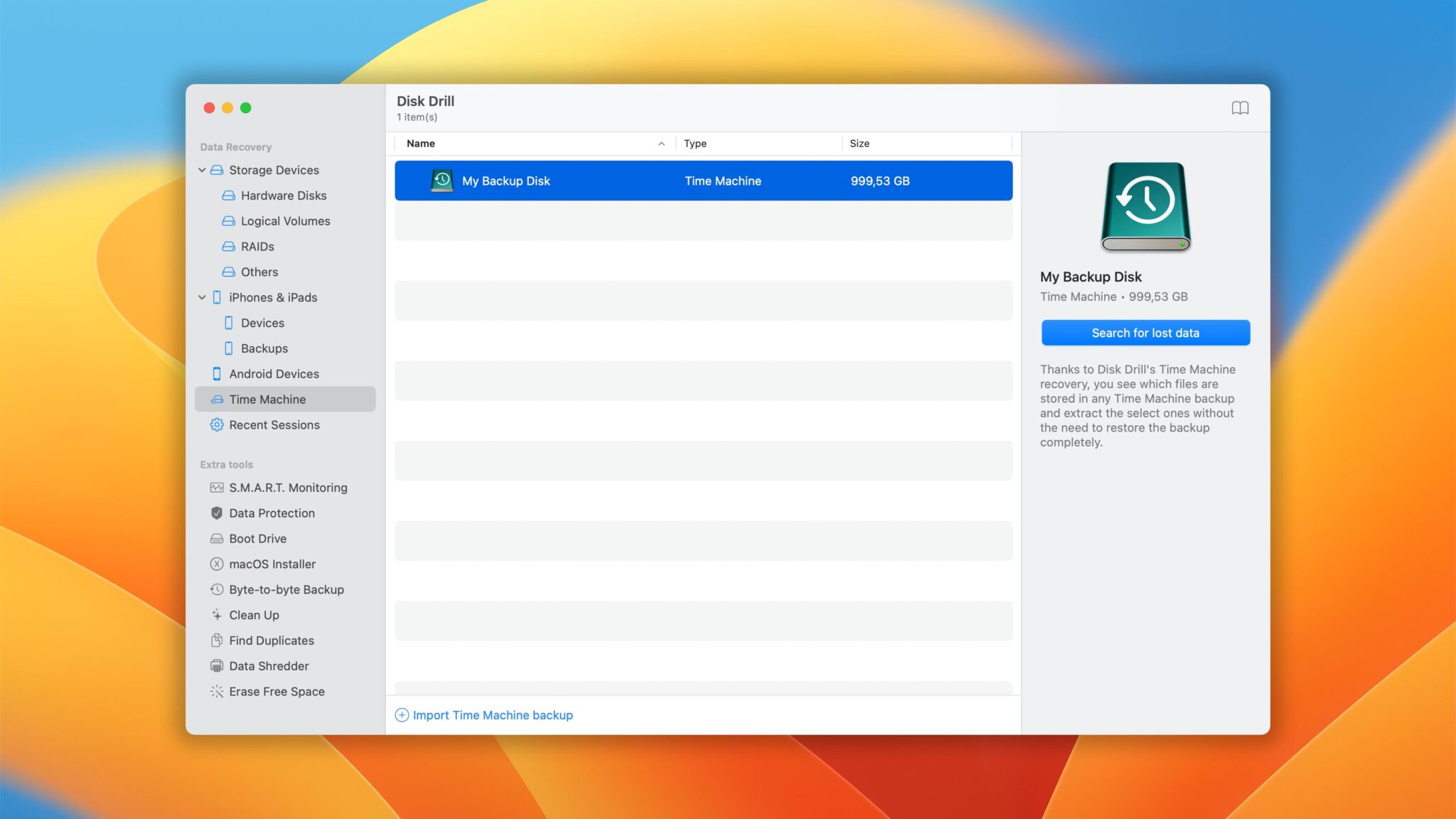Click the Boot Drive disk icon
1456x819 pixels.
pyautogui.click(x=217, y=538)
